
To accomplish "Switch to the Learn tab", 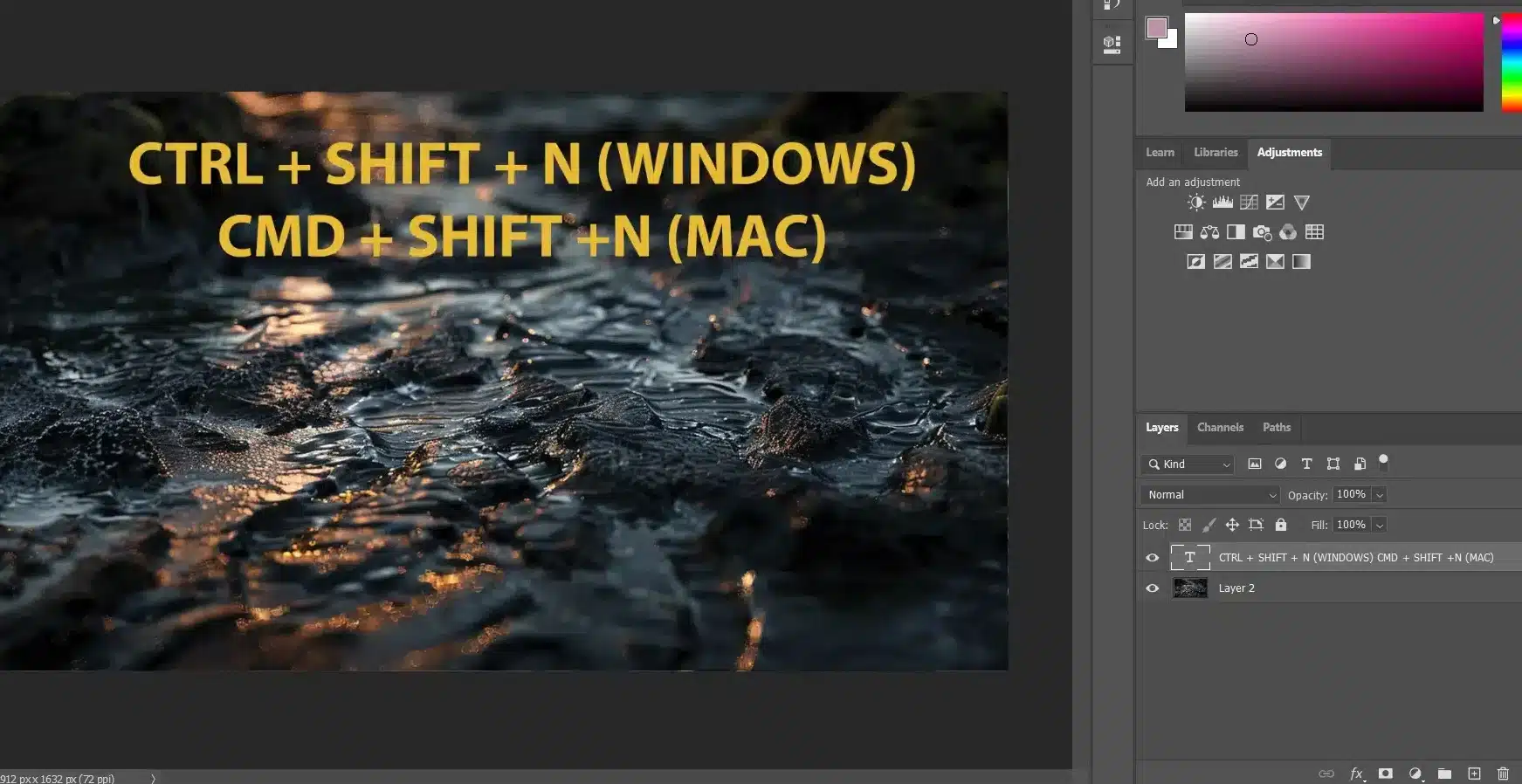I will [1160, 152].
